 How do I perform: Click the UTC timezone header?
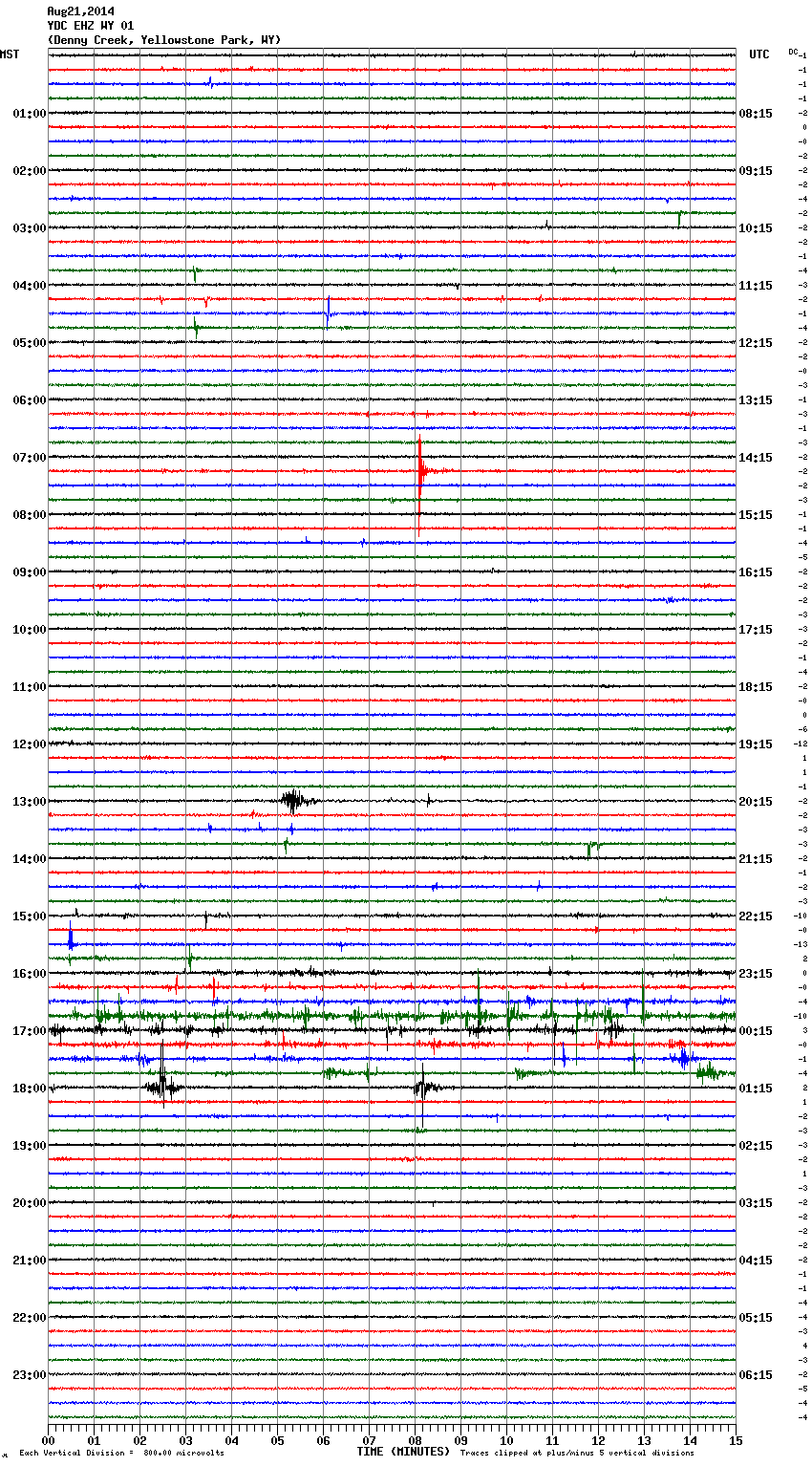tap(759, 54)
